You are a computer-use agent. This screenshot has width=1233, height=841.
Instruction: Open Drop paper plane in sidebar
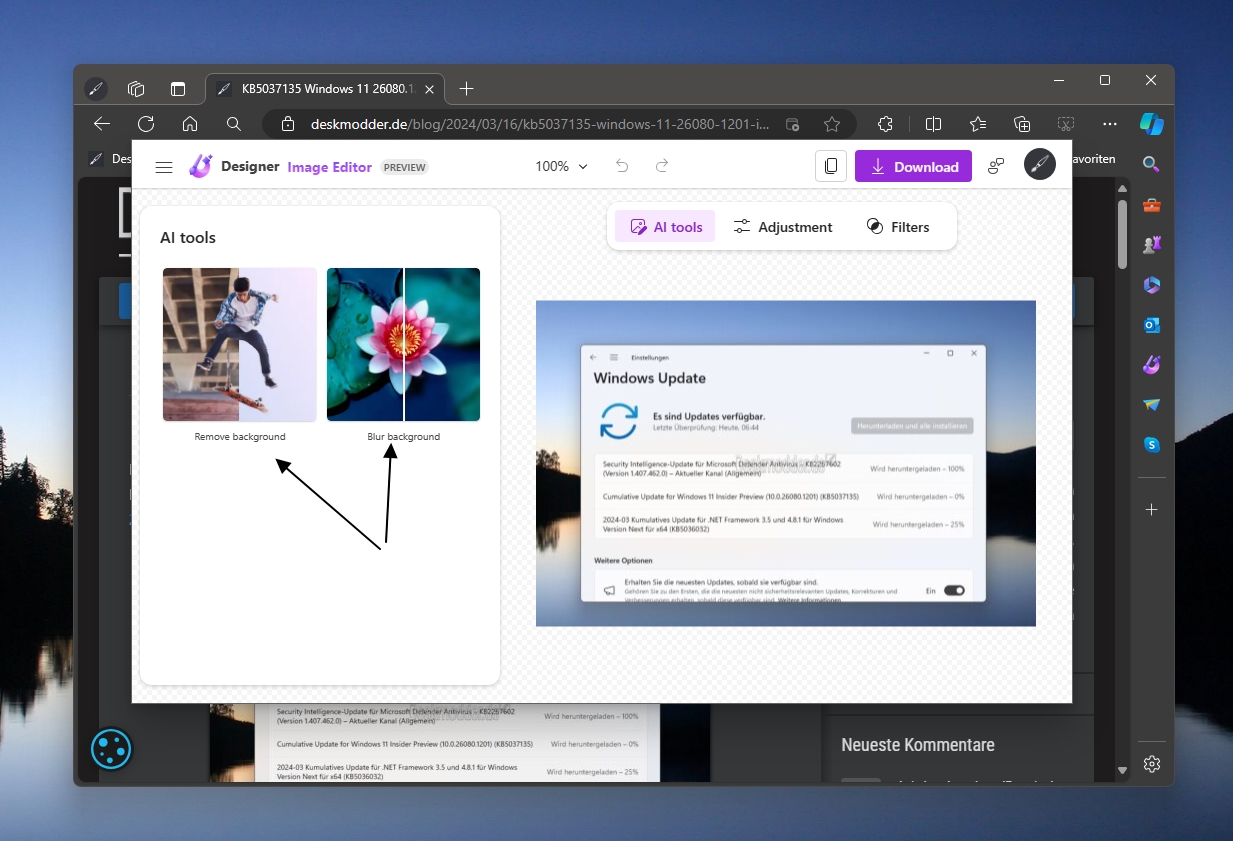click(x=1152, y=405)
